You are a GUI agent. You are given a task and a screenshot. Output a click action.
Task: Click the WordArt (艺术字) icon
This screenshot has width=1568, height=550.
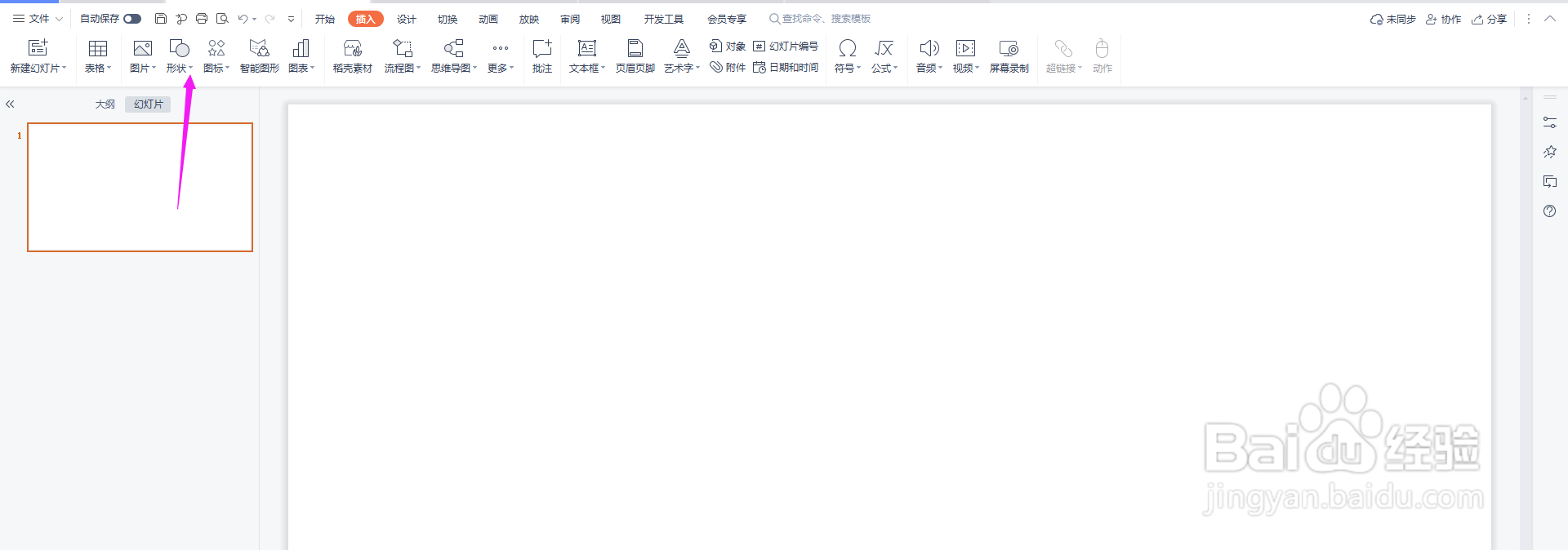coord(682,48)
